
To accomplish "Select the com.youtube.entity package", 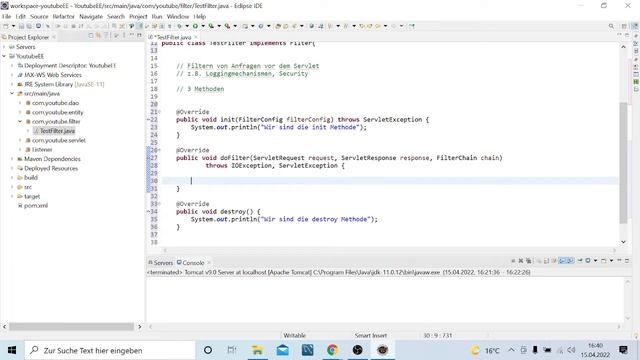I will click(58, 112).
